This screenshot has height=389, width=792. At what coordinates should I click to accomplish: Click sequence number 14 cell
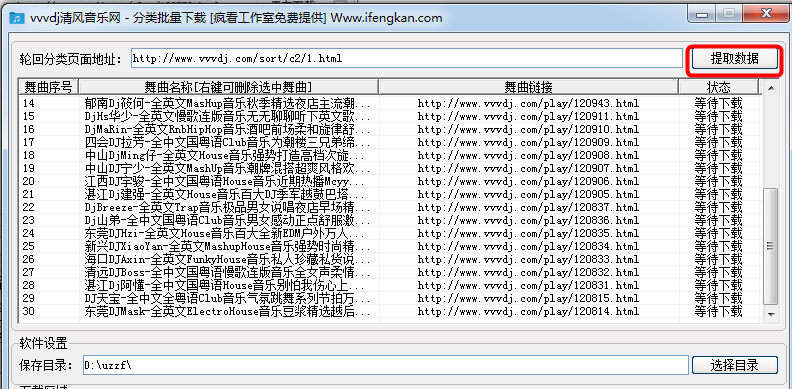[x=29, y=104]
